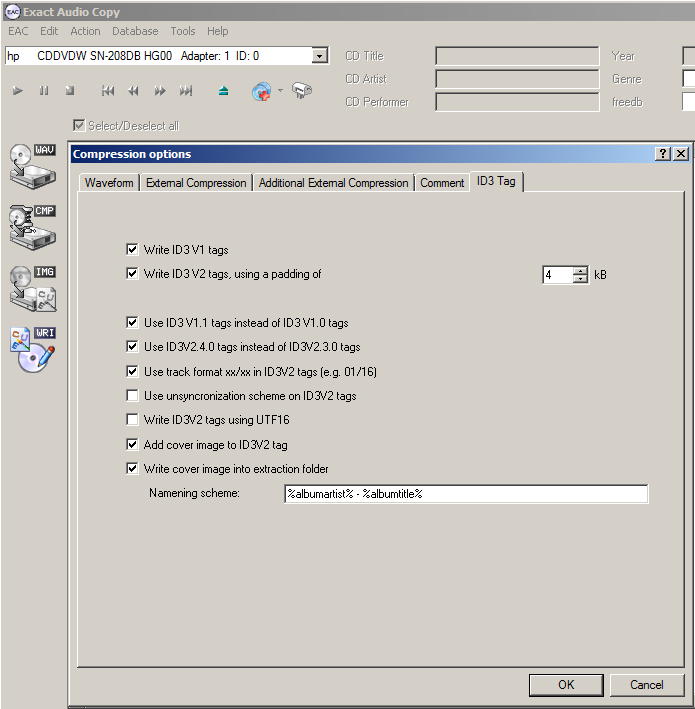The image size is (695, 709).
Task: Click the CD metadata lookup icon
Action: point(262,91)
